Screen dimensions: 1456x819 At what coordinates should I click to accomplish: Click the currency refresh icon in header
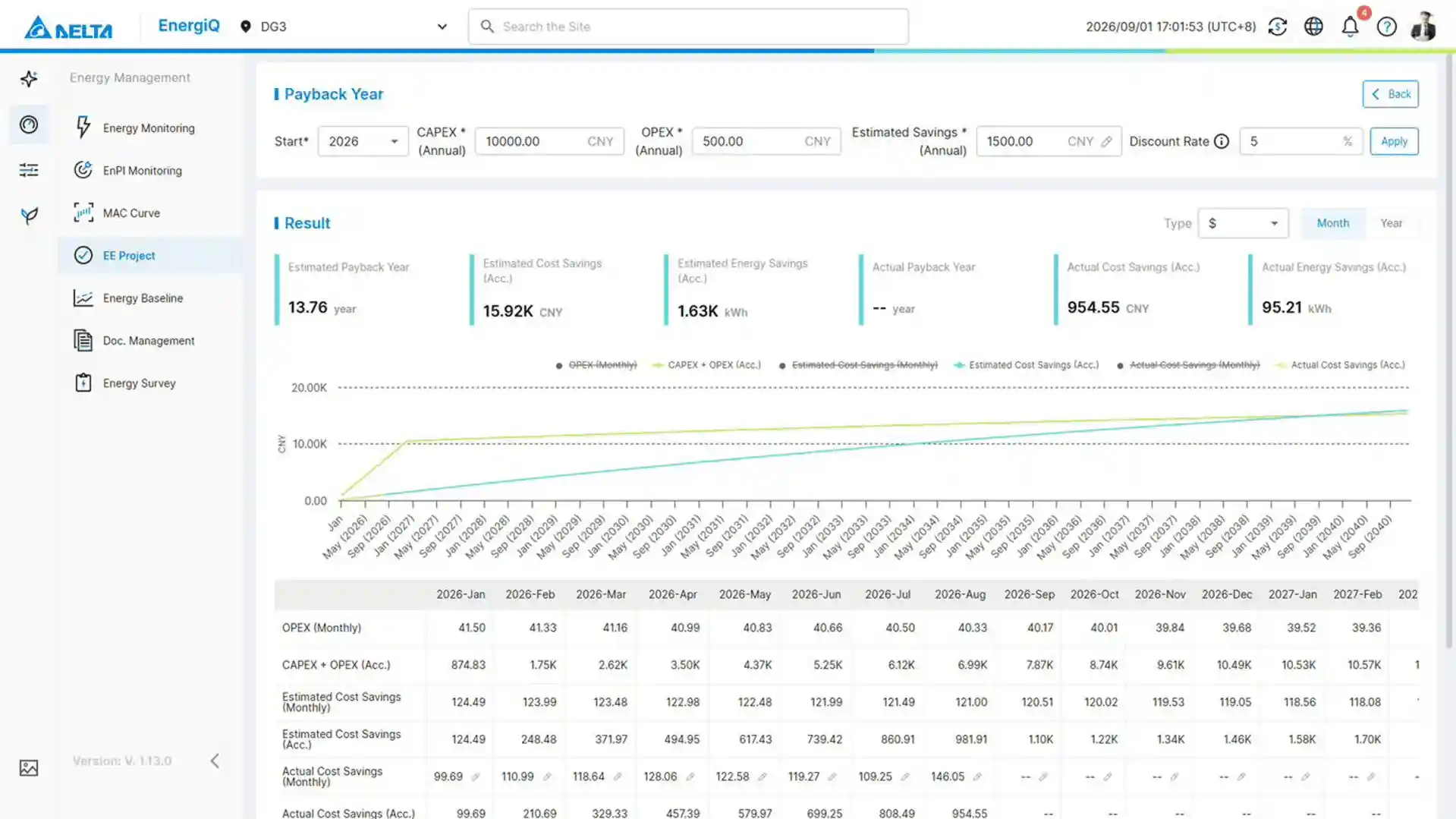[x=1278, y=27]
